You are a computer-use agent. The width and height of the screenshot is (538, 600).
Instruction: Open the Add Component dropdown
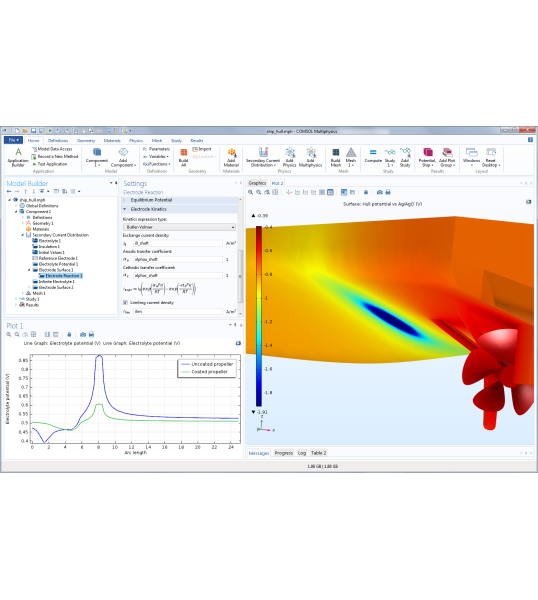pyautogui.click(x=123, y=157)
